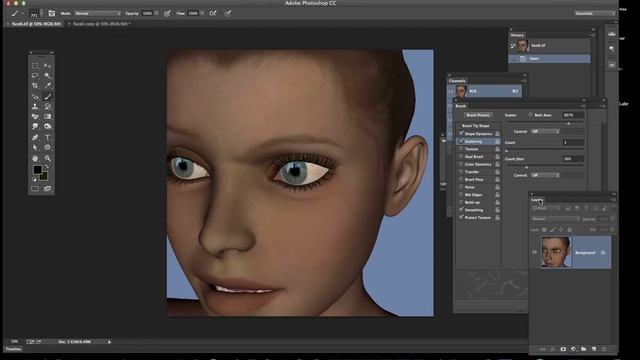
Task: Open Count Jitter Control dropdown
Action: pyautogui.click(x=545, y=175)
